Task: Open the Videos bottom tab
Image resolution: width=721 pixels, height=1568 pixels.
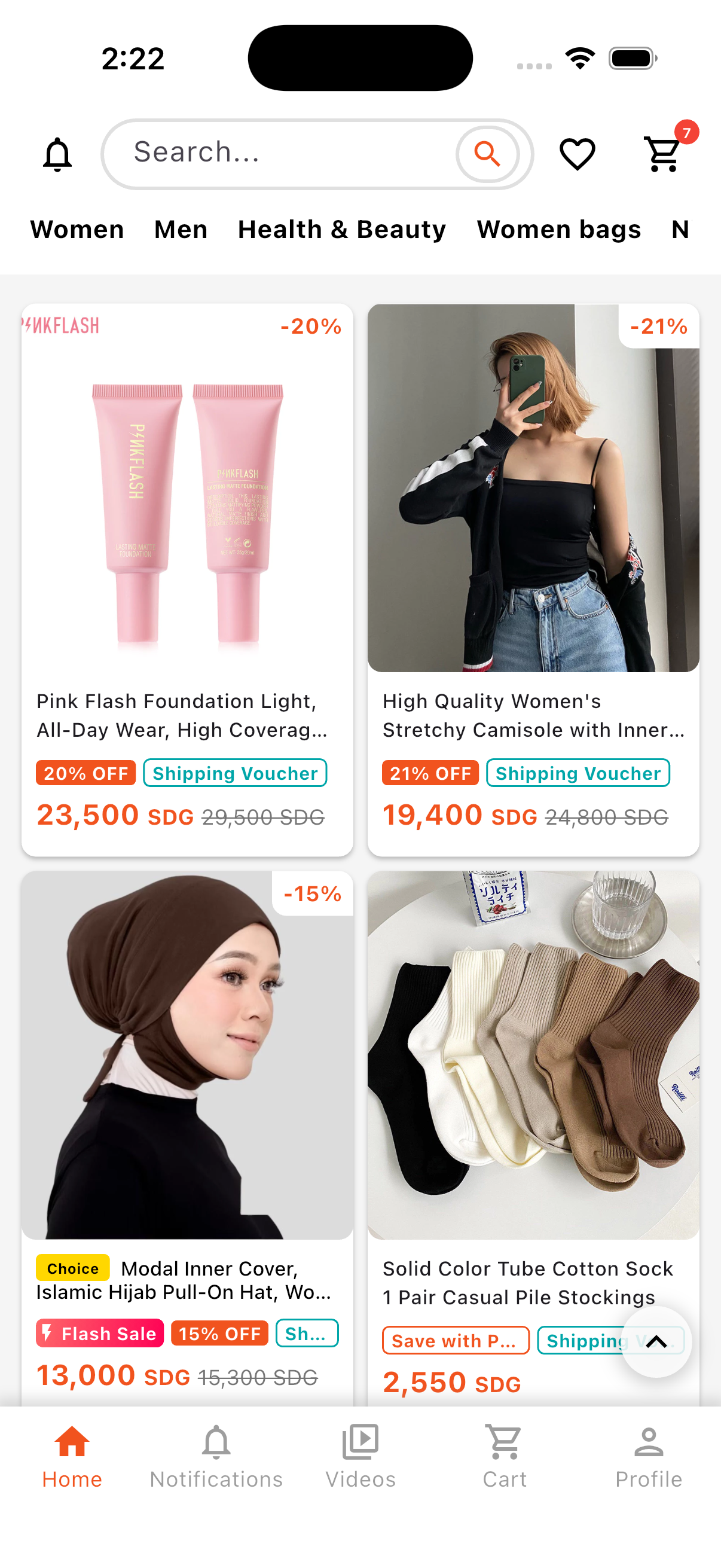Action: click(x=360, y=1456)
